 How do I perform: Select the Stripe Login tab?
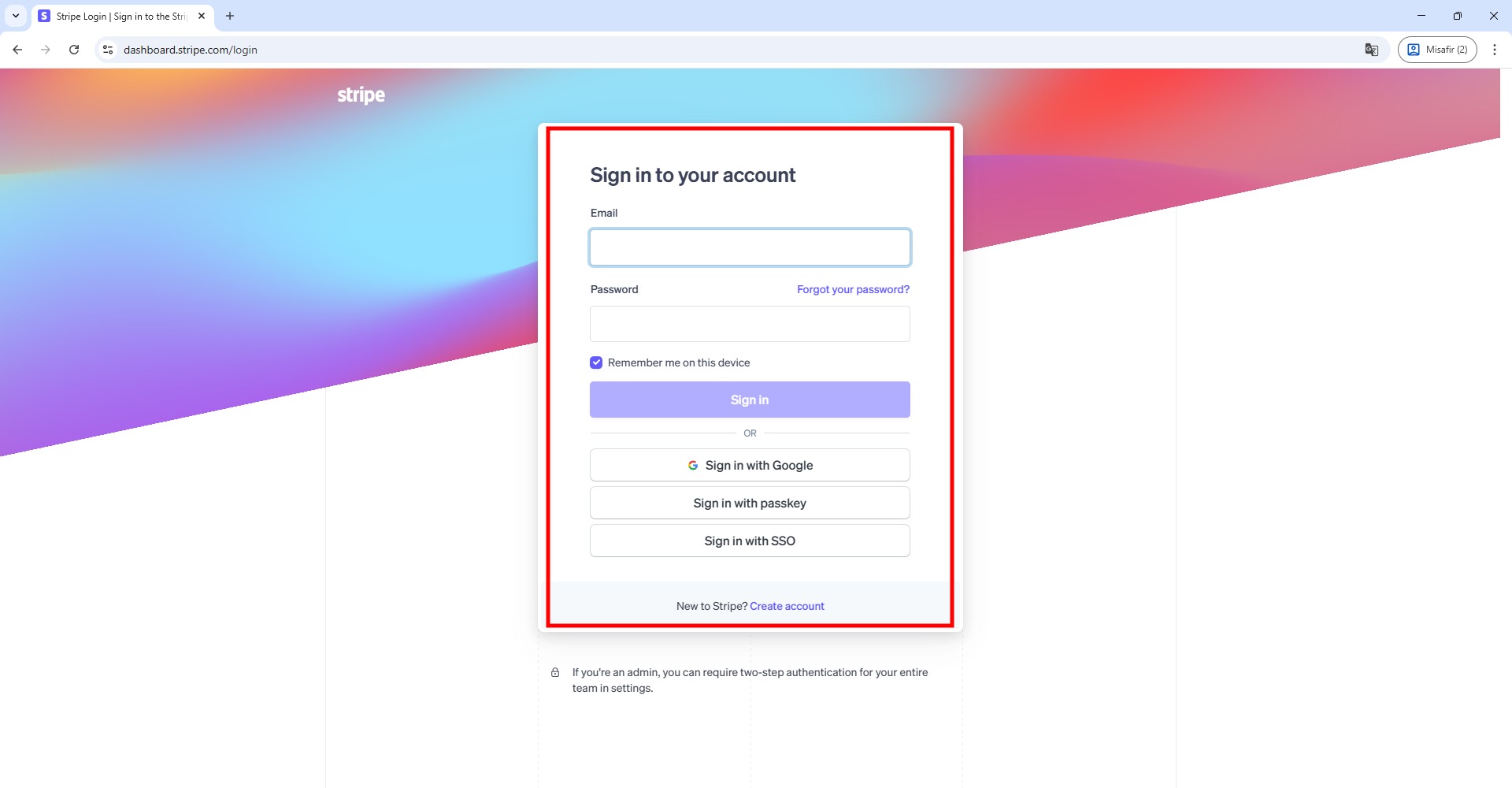coord(118,16)
